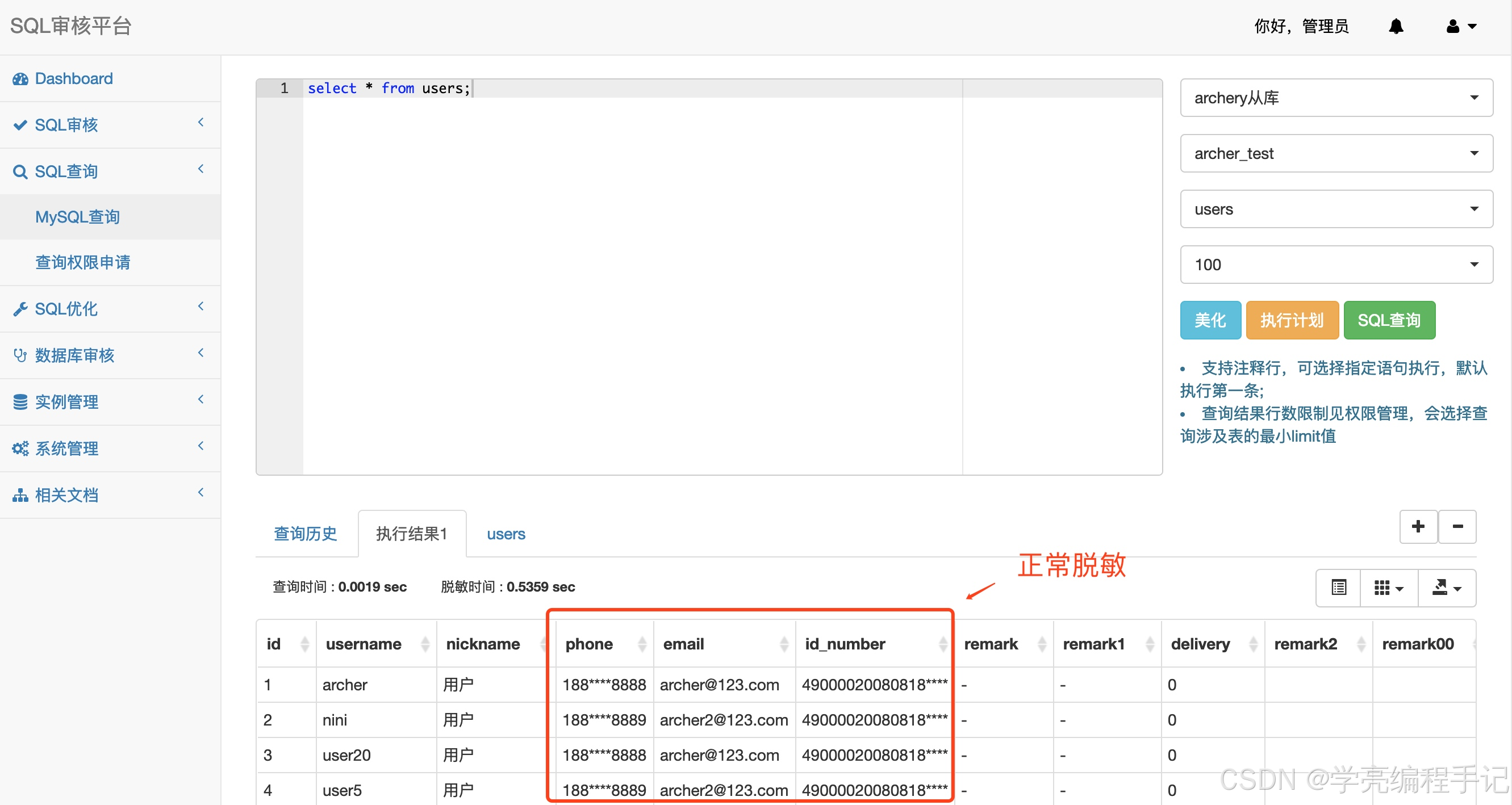
Task: Open Dashboard via the globe icon
Action: [x=20, y=78]
